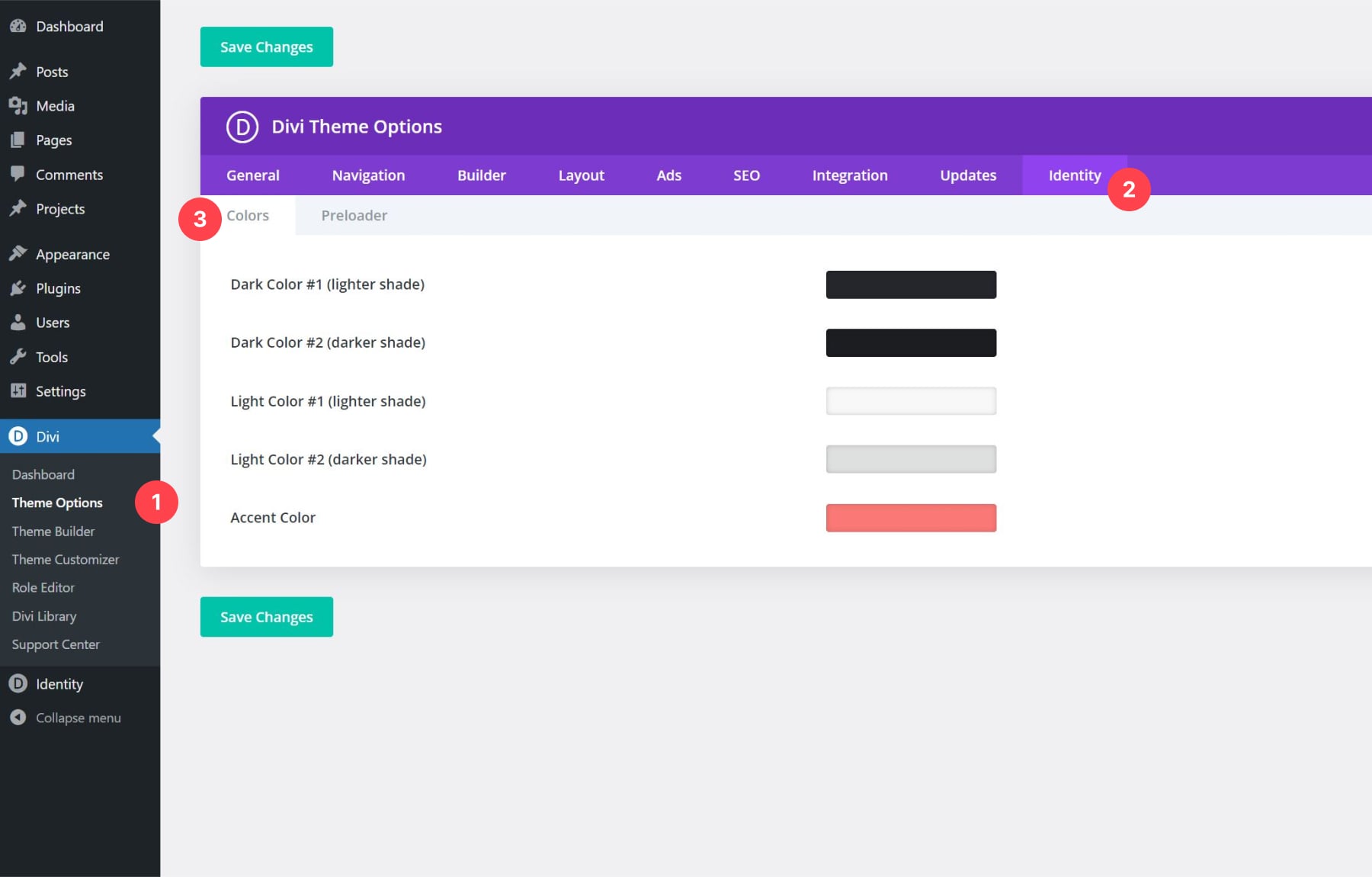Pick Dark Color #1 lighter shade swatch

point(911,284)
